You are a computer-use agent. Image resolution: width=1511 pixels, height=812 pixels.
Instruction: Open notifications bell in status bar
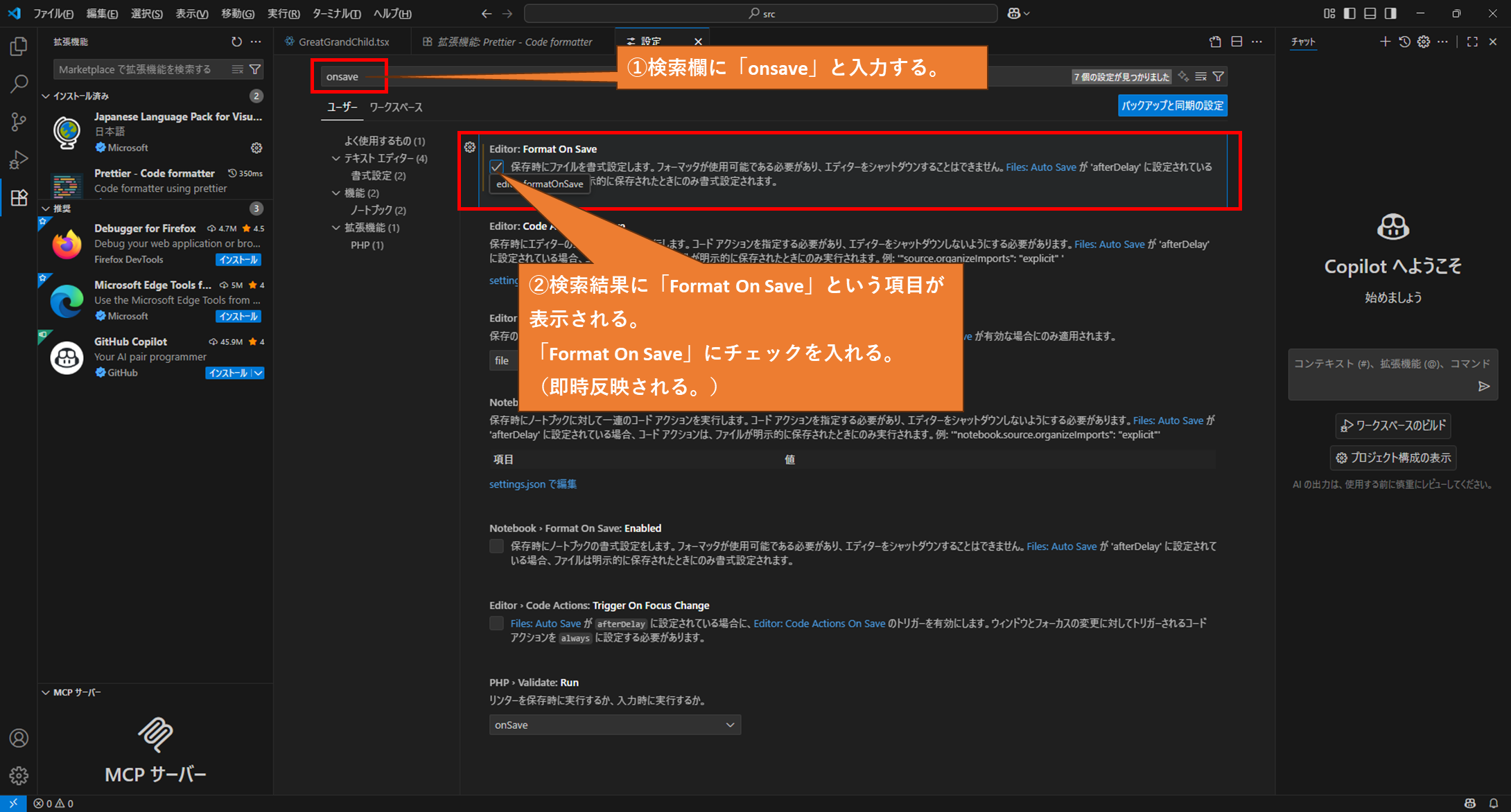[x=1494, y=804]
